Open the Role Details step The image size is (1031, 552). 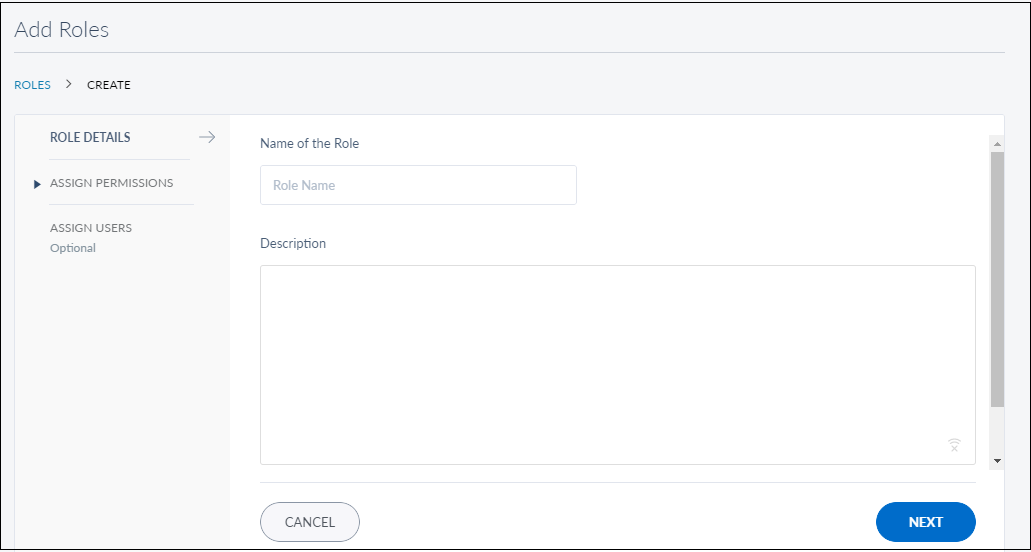tap(90, 138)
